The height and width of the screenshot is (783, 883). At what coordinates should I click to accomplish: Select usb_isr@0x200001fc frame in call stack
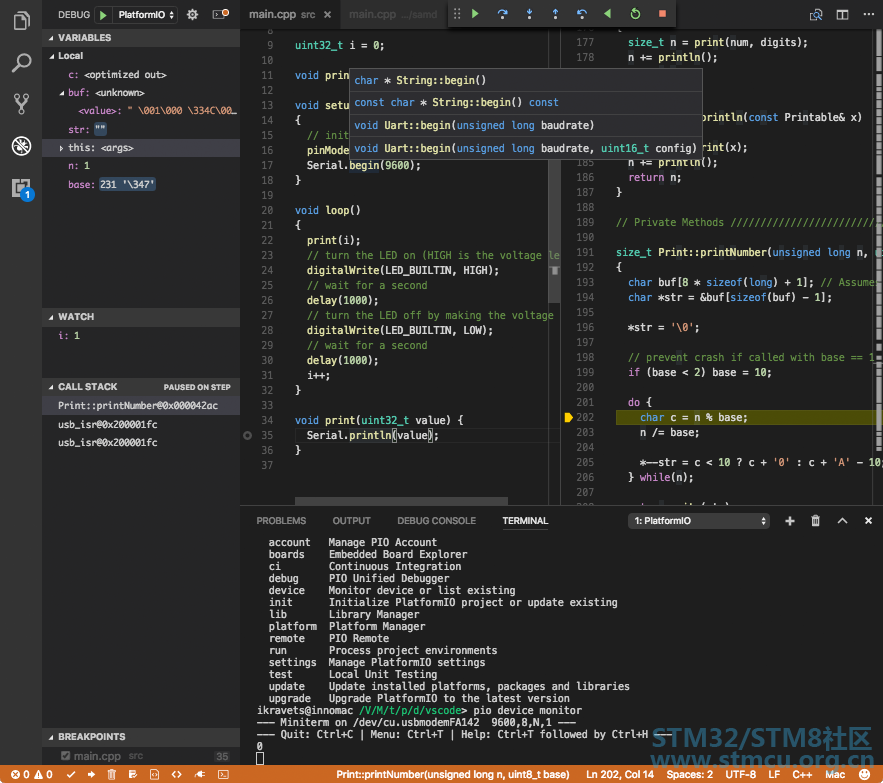(x=107, y=424)
